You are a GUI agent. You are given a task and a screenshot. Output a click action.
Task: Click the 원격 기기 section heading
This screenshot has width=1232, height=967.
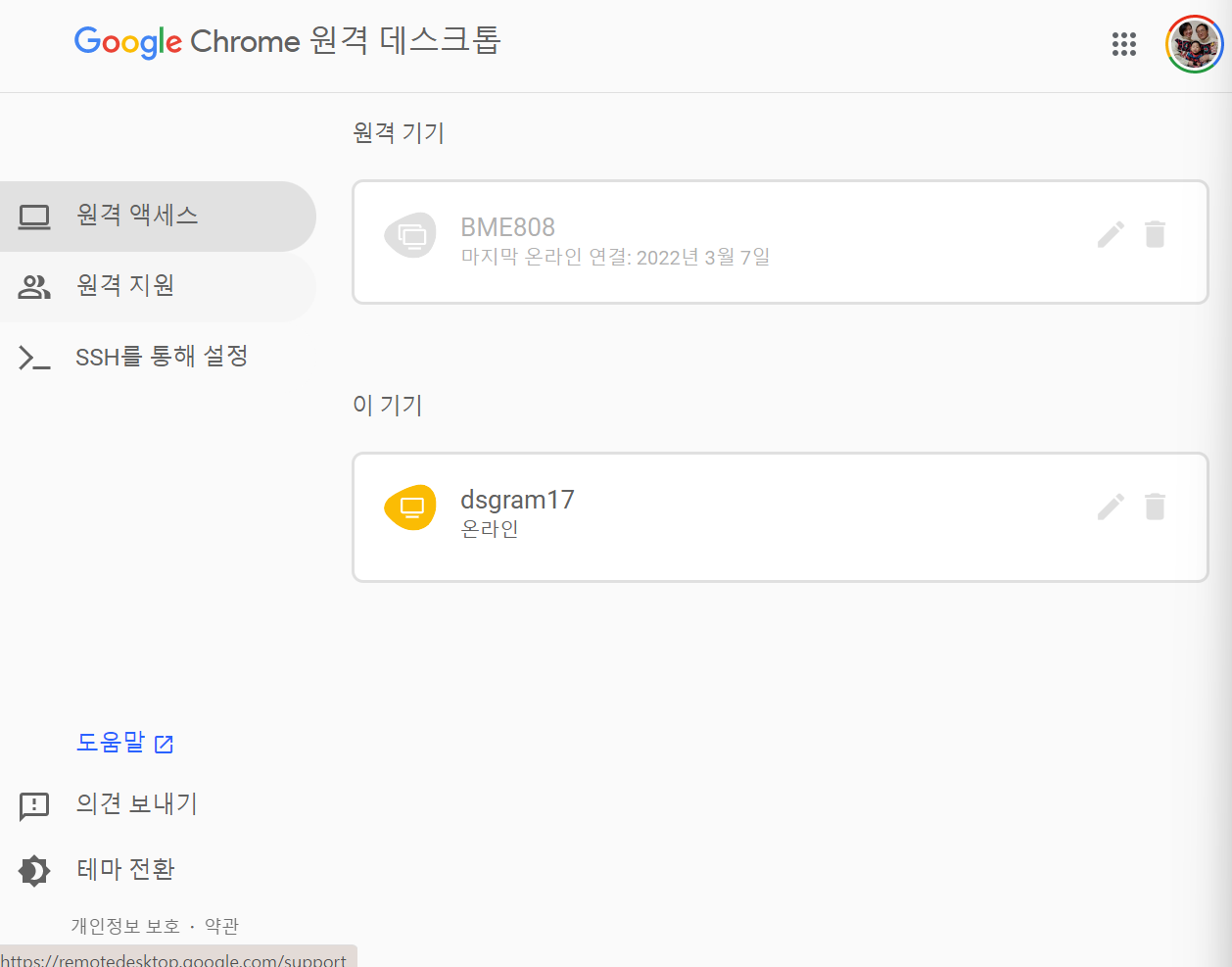tap(399, 132)
